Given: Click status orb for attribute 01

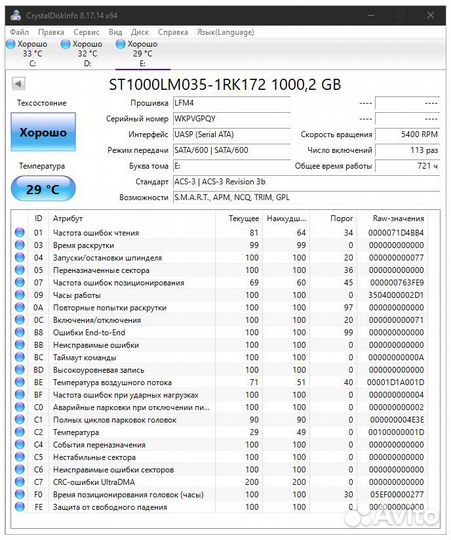Looking at the screenshot, I should coord(20,232).
